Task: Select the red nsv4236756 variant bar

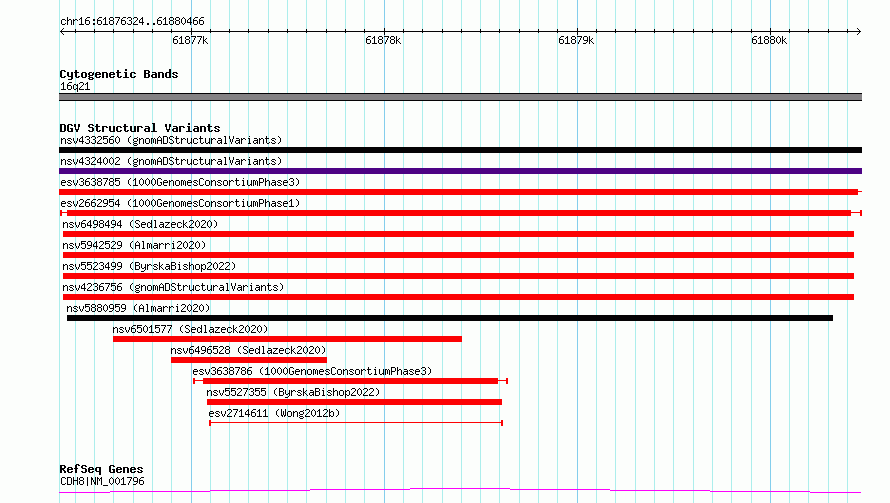Action: [x=459, y=297]
